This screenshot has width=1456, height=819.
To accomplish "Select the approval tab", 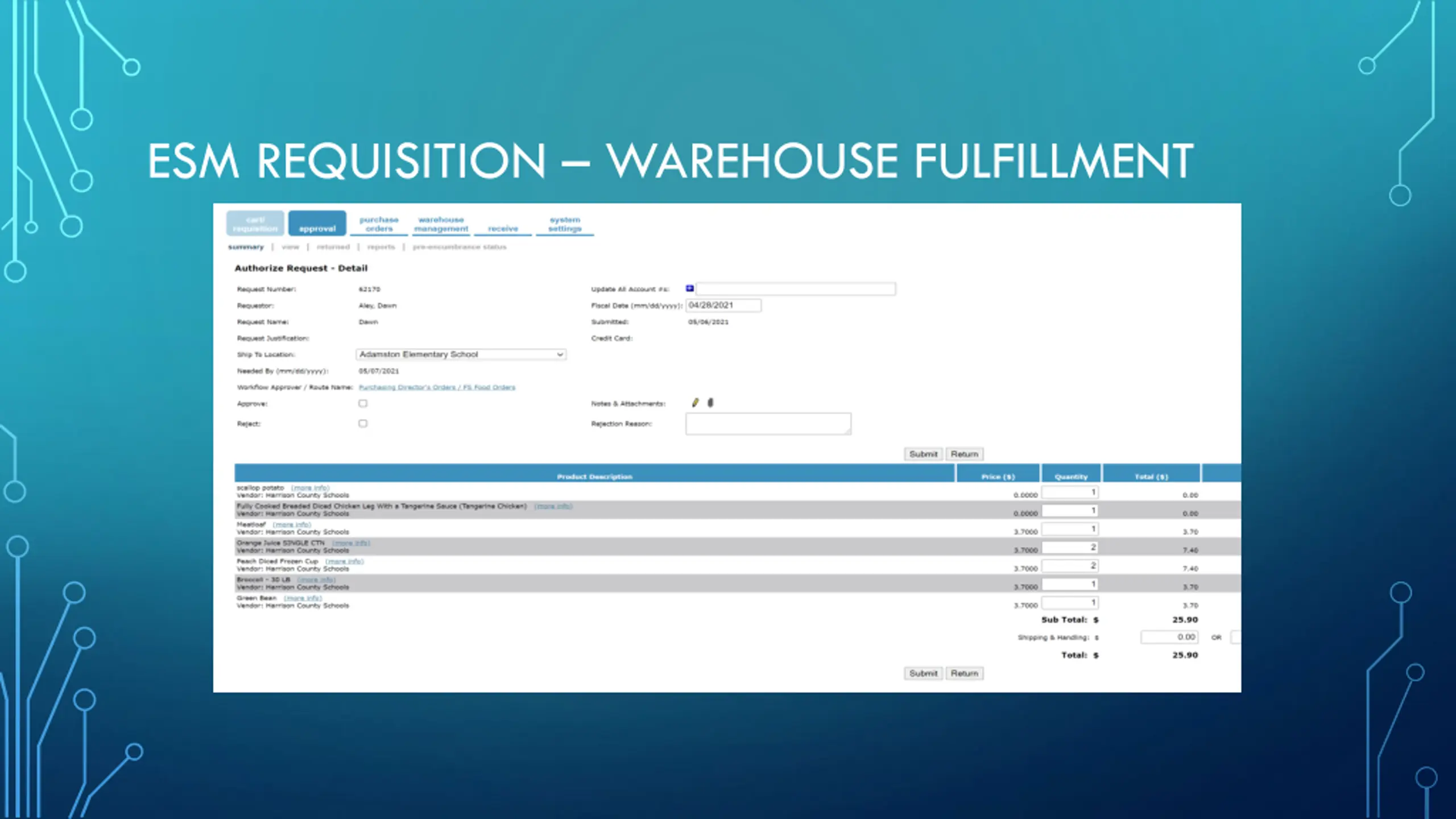I will tap(317, 224).
